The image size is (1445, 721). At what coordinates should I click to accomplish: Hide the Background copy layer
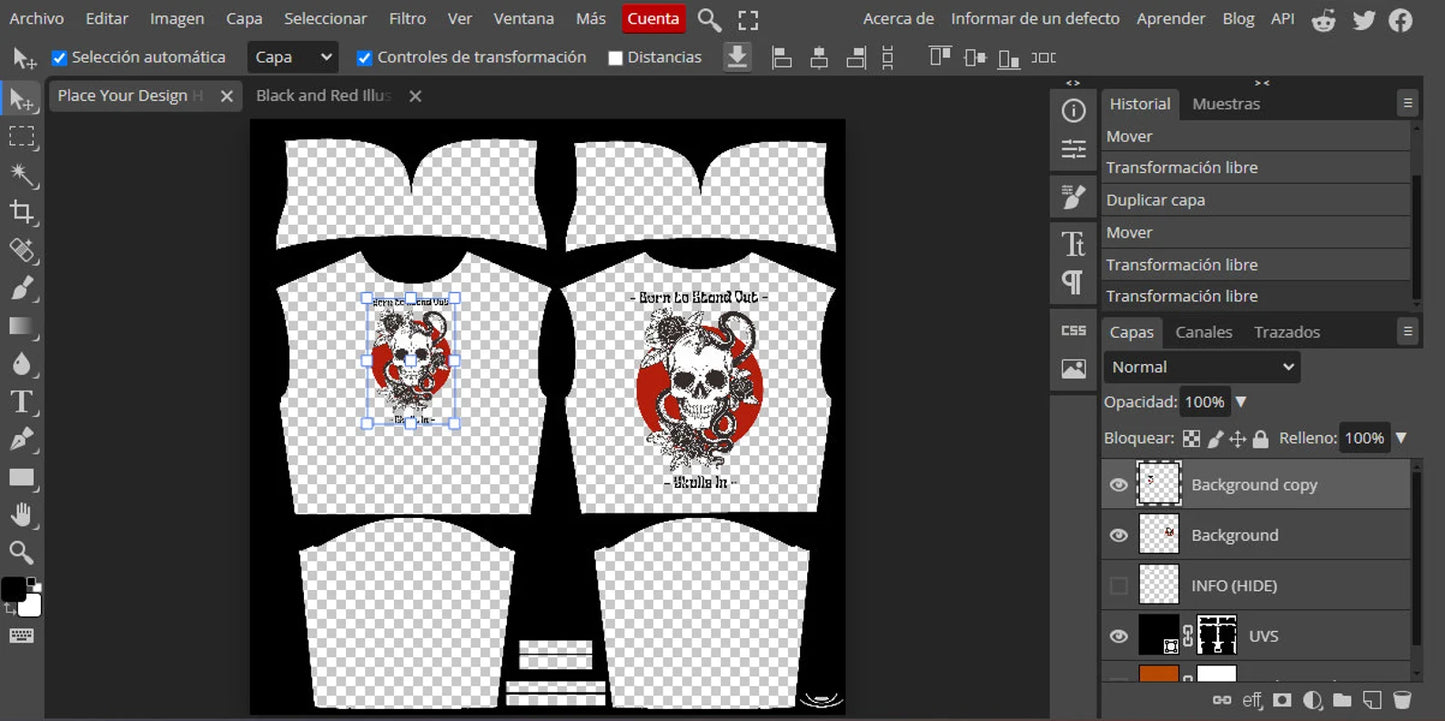pos(1119,485)
